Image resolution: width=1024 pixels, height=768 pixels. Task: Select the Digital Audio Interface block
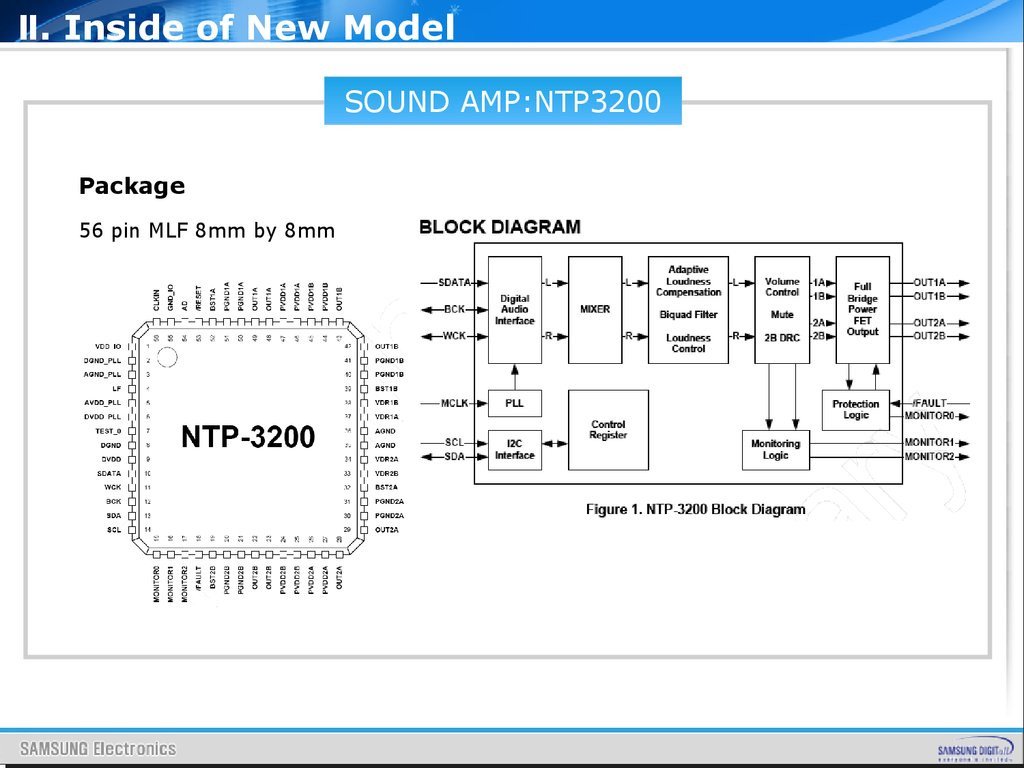point(514,310)
